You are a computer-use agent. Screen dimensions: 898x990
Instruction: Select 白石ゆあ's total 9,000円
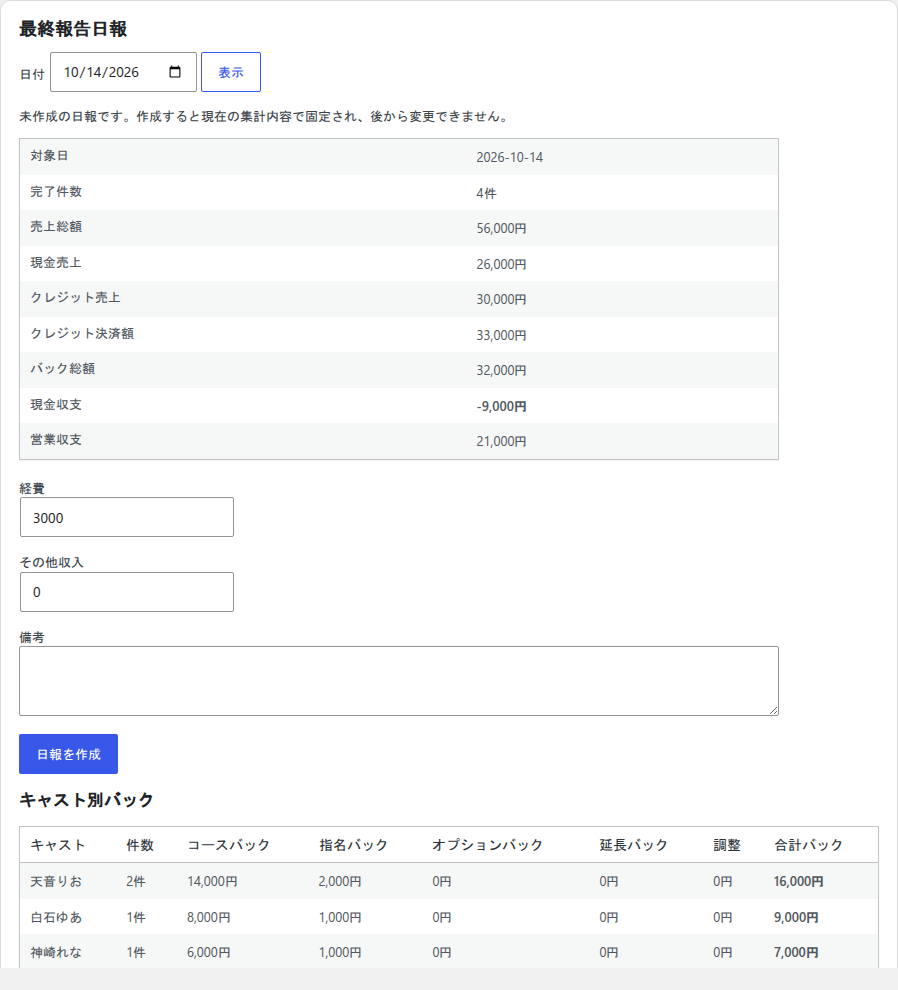[x=796, y=917]
